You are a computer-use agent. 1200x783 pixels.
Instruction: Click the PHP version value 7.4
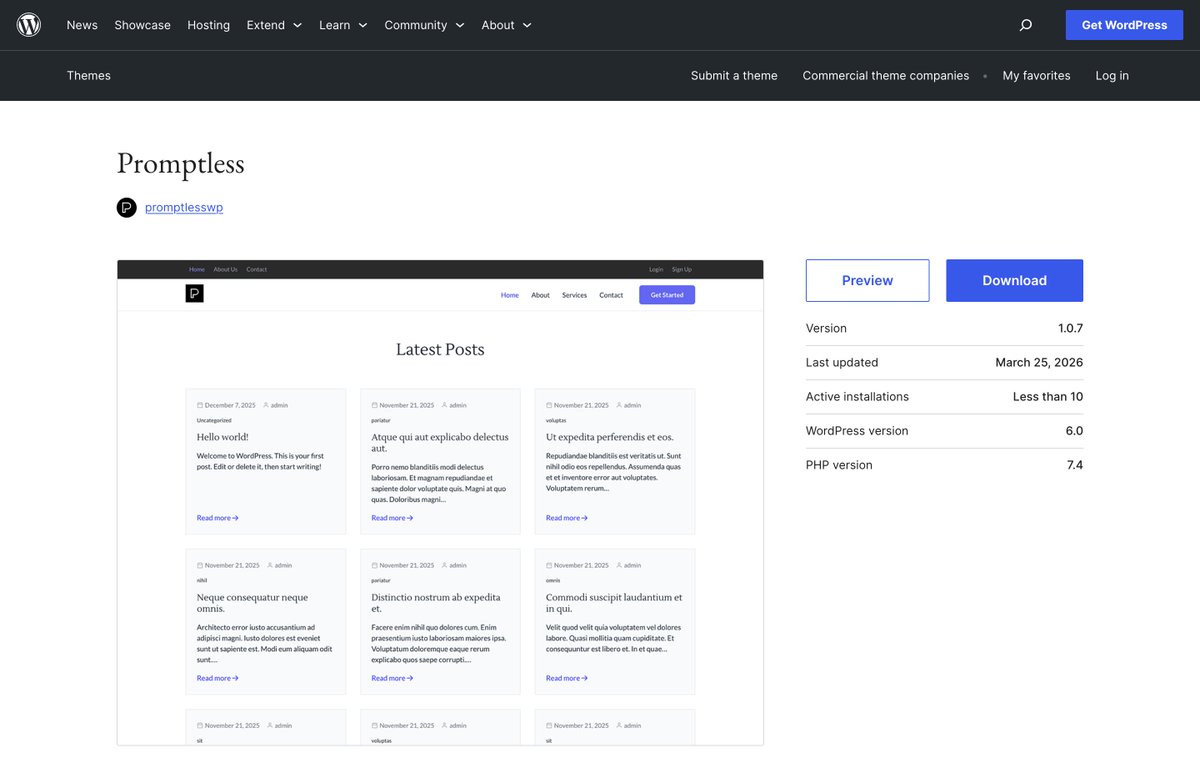1075,464
